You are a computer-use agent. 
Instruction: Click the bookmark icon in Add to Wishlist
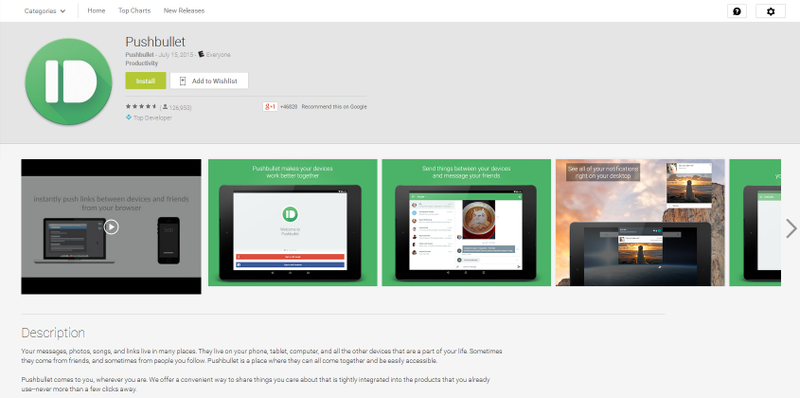click(183, 81)
